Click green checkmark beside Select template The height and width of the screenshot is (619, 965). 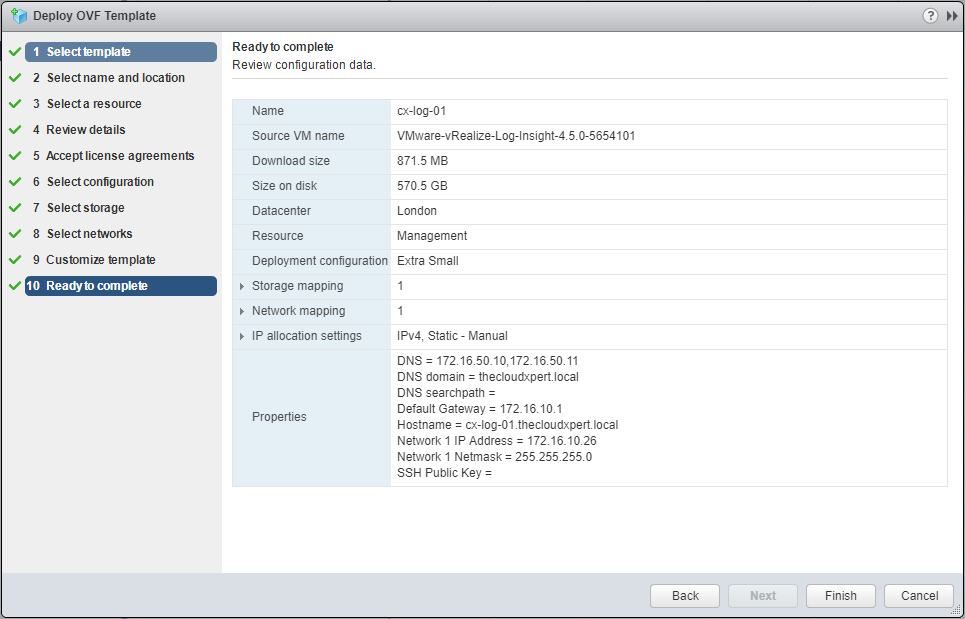[14, 52]
